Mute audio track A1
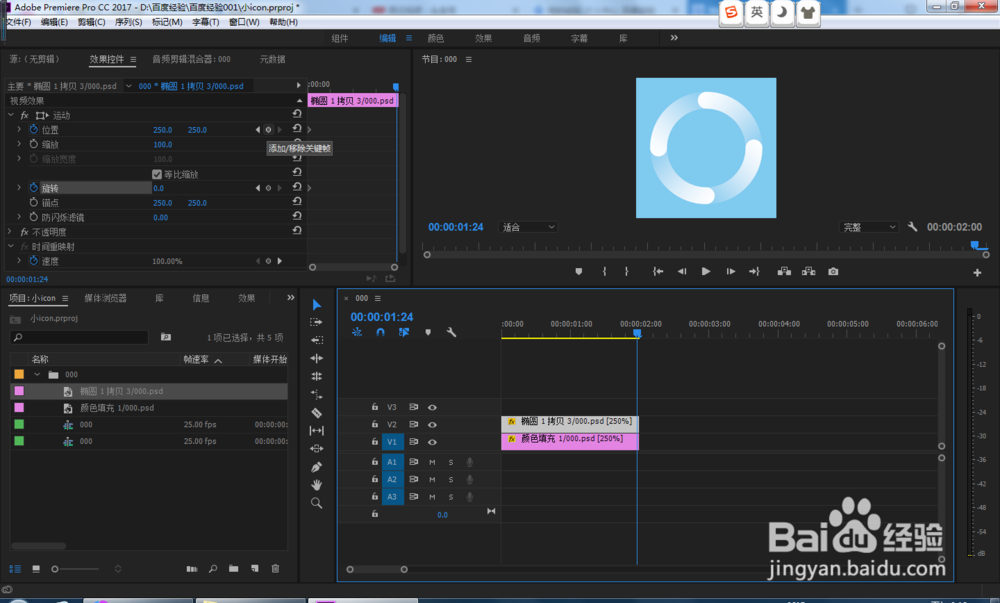The width and height of the screenshot is (1000, 603). (432, 462)
